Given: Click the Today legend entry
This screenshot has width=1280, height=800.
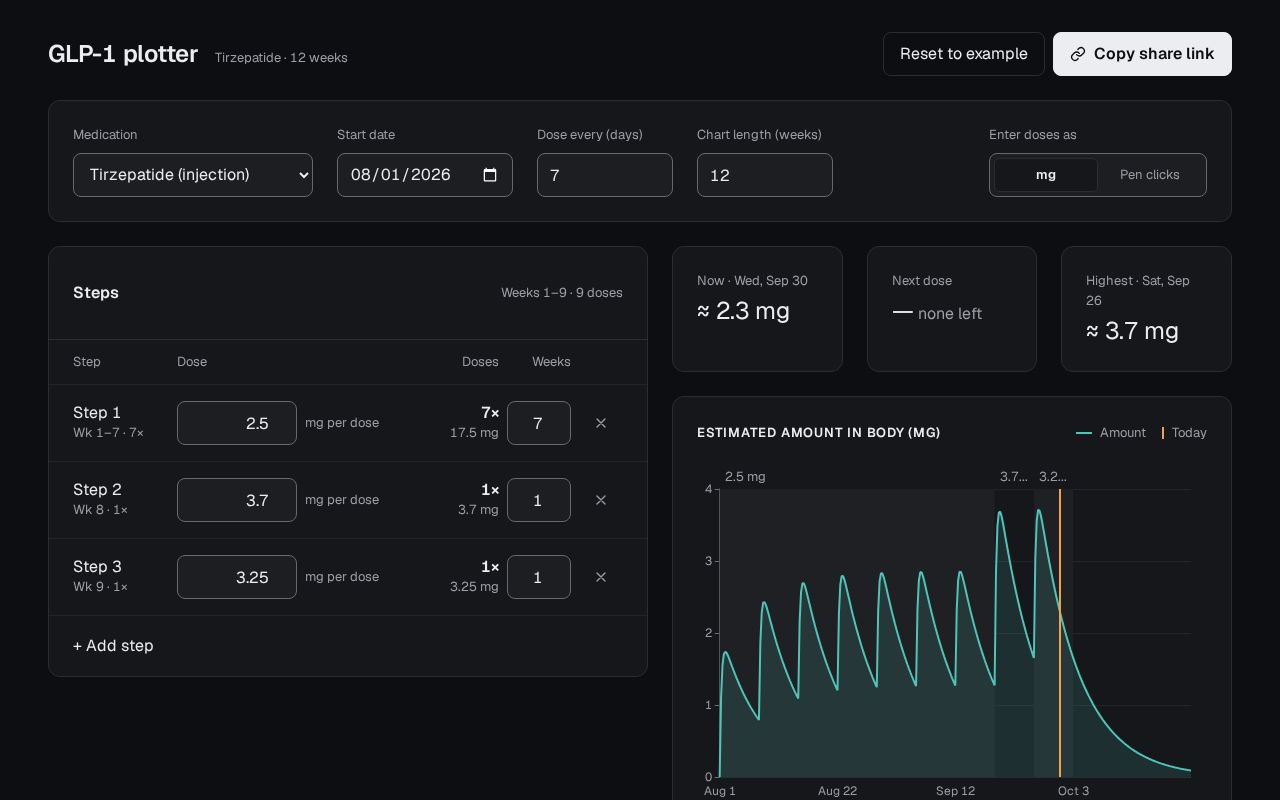Looking at the screenshot, I should tap(1184, 433).
